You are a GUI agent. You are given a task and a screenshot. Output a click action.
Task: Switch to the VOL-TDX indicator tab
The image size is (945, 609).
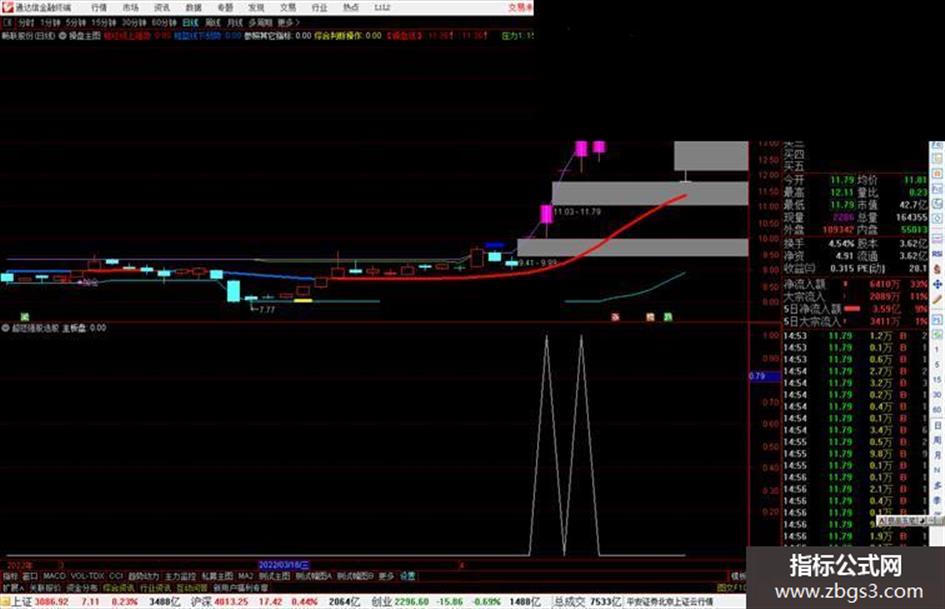pos(87,576)
